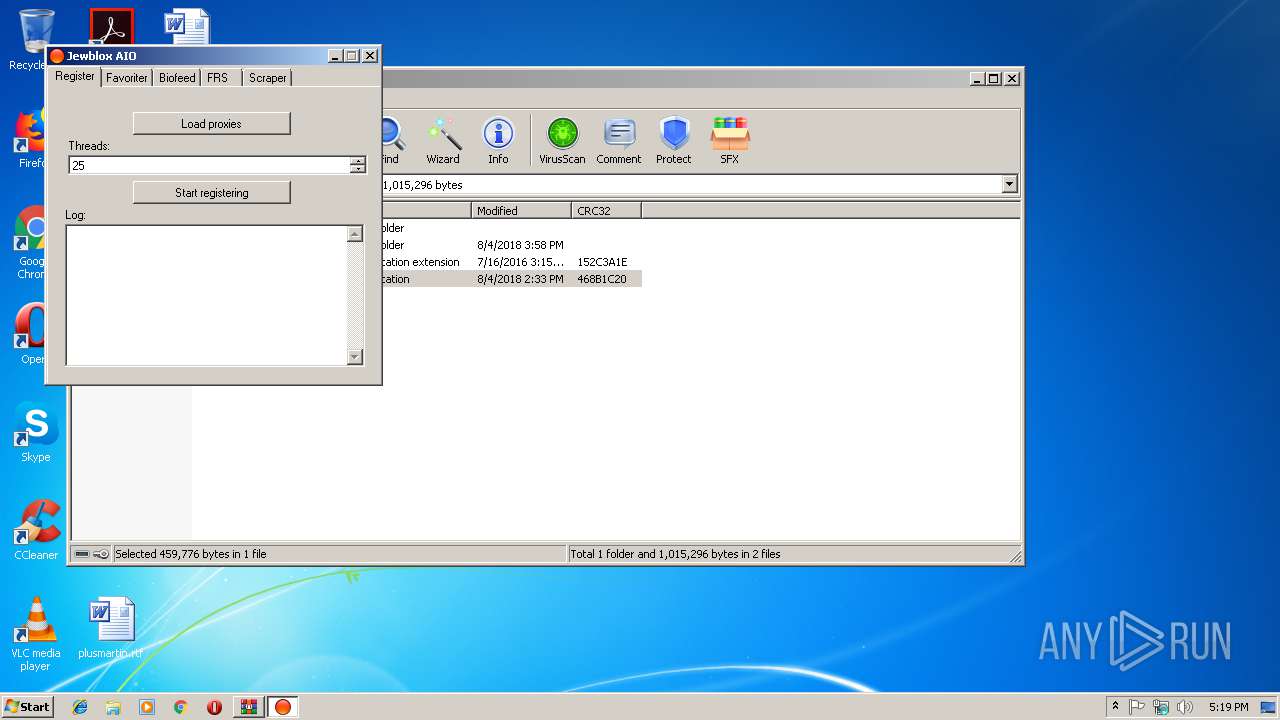Open plusmartin.rtf document on desktop
The width and height of the screenshot is (1280, 720).
pos(110,629)
